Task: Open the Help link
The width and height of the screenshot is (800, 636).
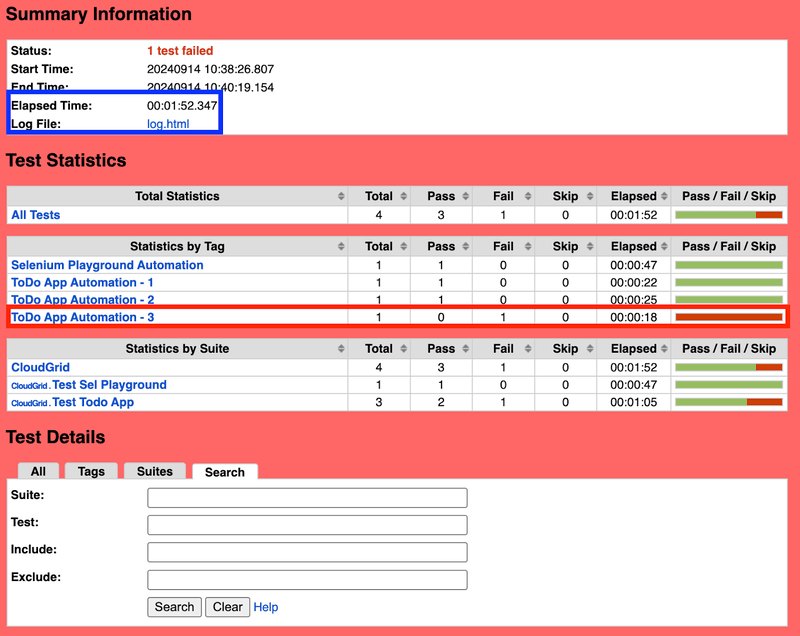Action: [x=266, y=607]
